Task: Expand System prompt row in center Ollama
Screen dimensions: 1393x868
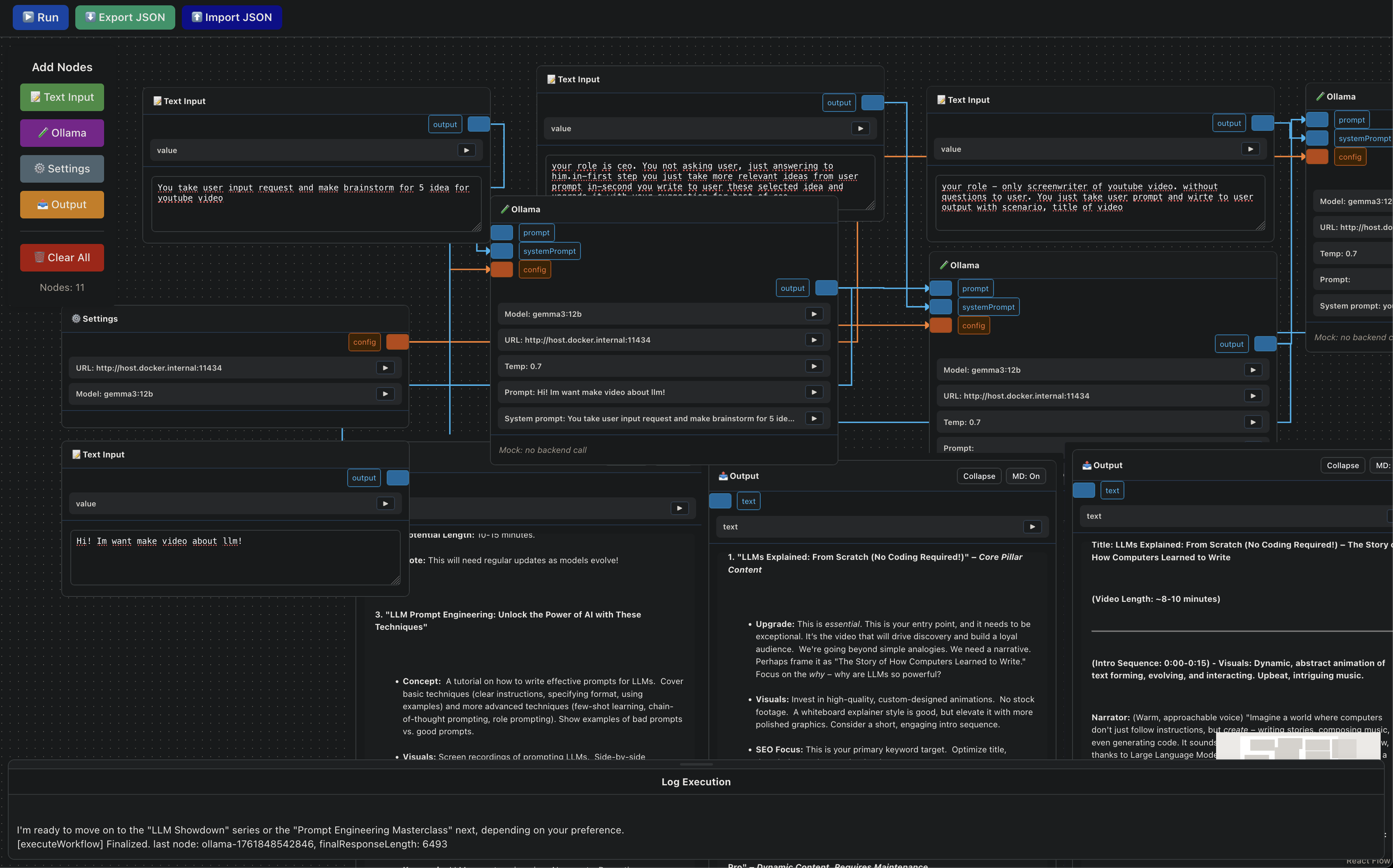Action: click(814, 418)
